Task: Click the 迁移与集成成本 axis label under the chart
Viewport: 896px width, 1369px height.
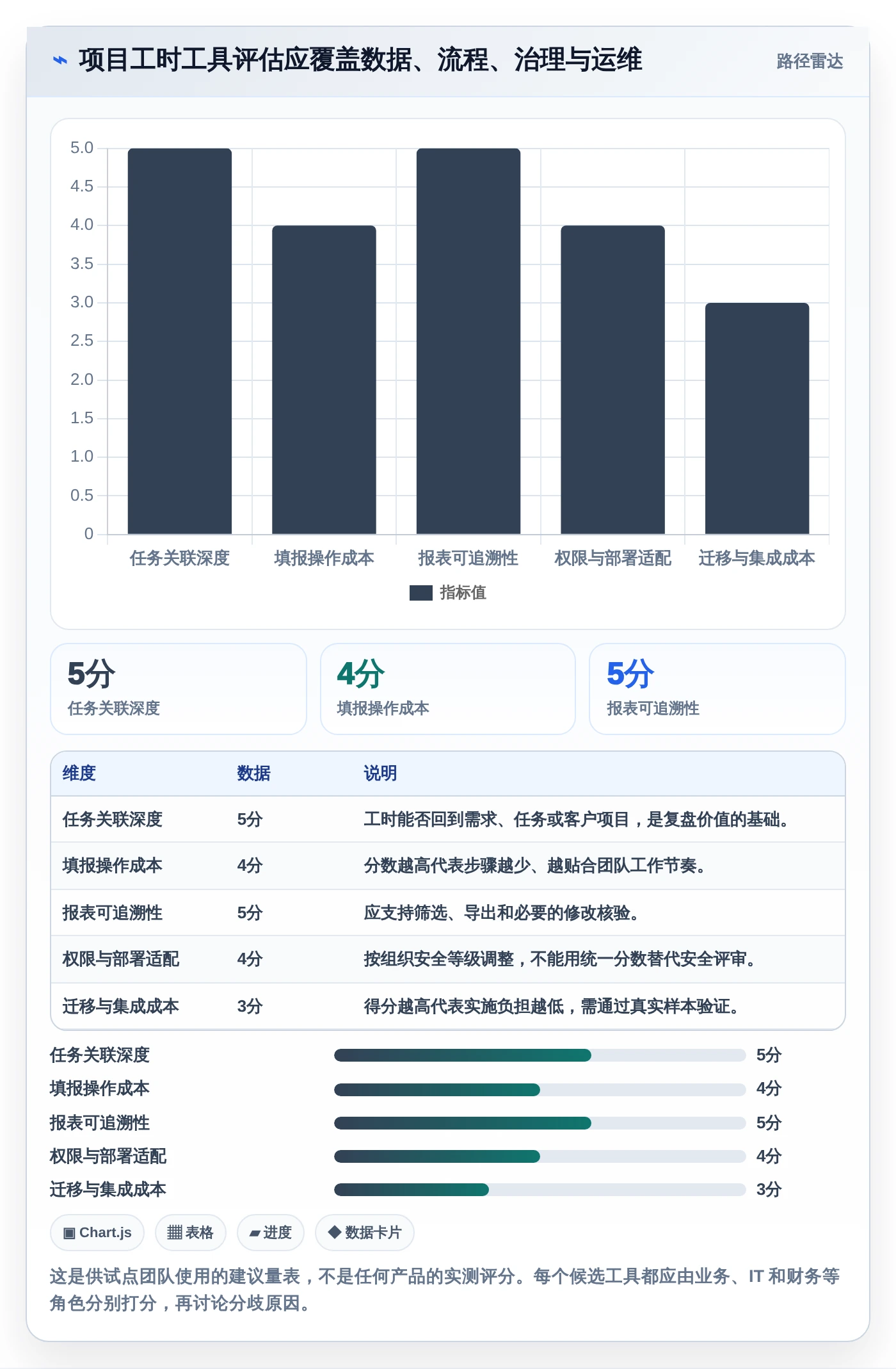Action: [x=757, y=558]
